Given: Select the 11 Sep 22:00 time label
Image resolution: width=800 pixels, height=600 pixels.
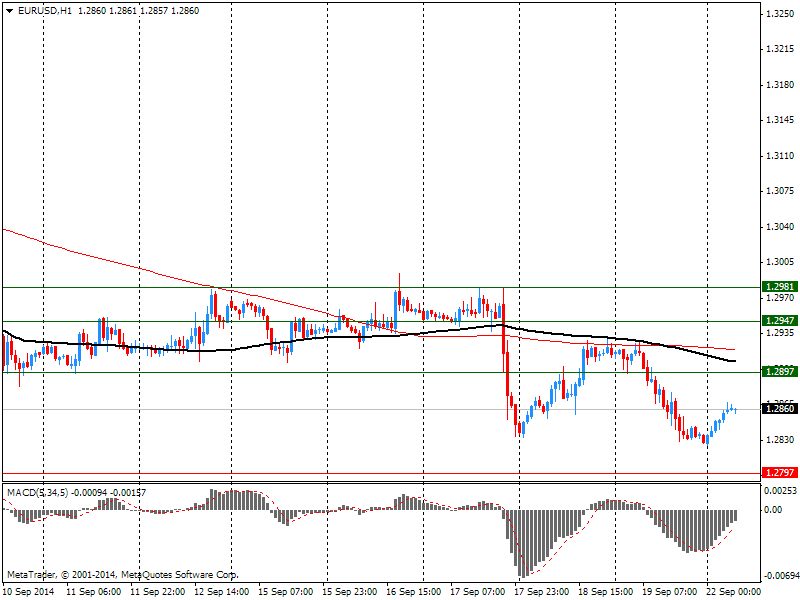Looking at the screenshot, I should click(158, 592).
